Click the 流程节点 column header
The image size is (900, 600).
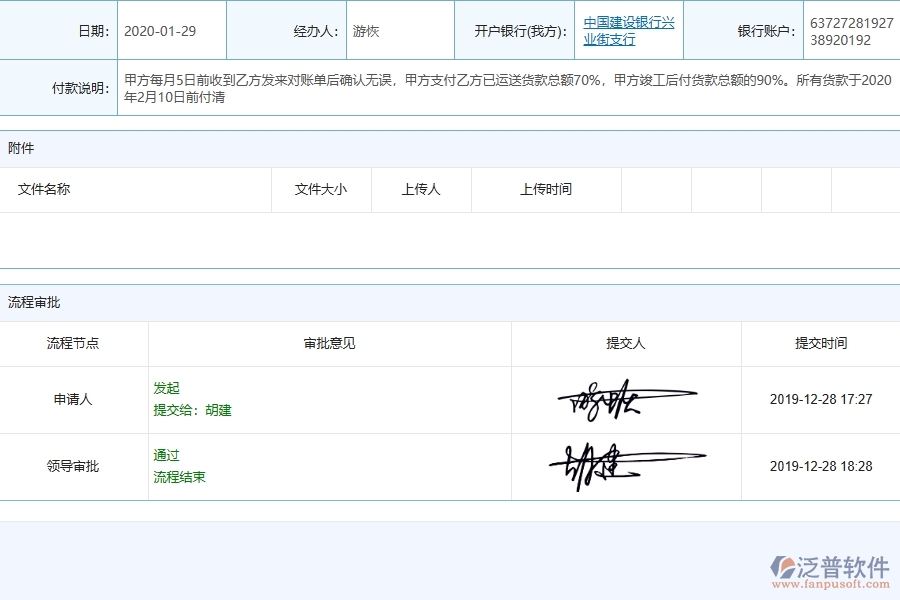[73, 343]
